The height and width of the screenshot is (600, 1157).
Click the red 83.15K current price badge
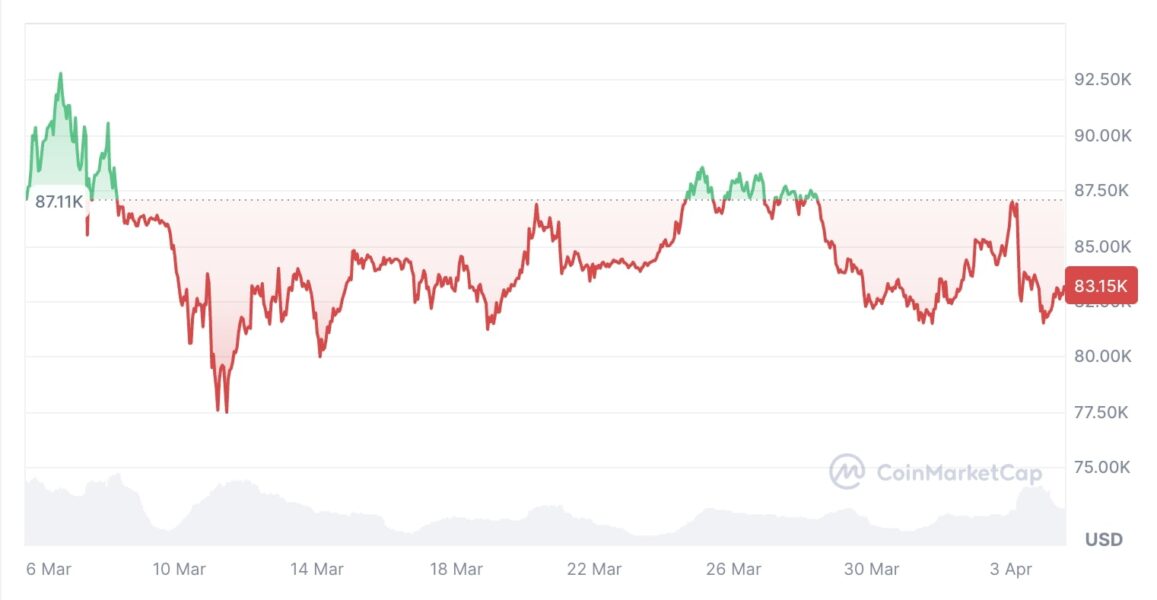pyautogui.click(x=1101, y=287)
